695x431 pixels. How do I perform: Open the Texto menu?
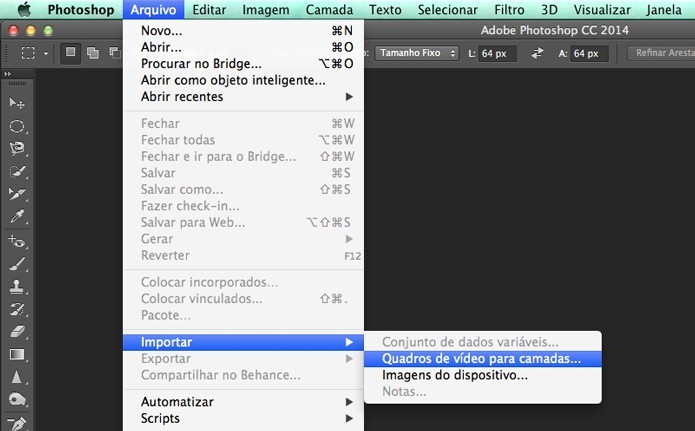(385, 9)
